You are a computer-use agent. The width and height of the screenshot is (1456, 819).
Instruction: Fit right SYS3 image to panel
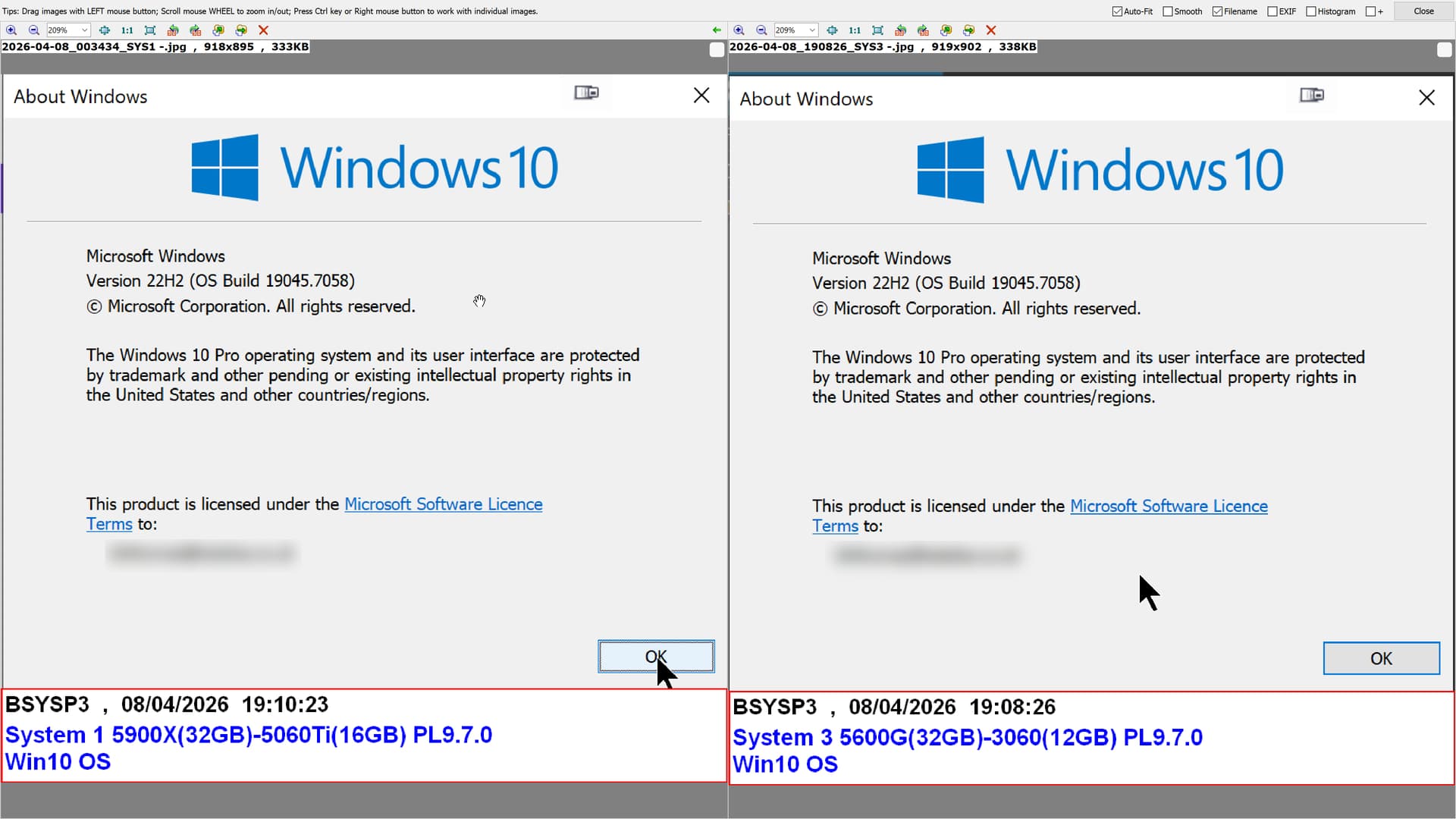click(x=833, y=30)
